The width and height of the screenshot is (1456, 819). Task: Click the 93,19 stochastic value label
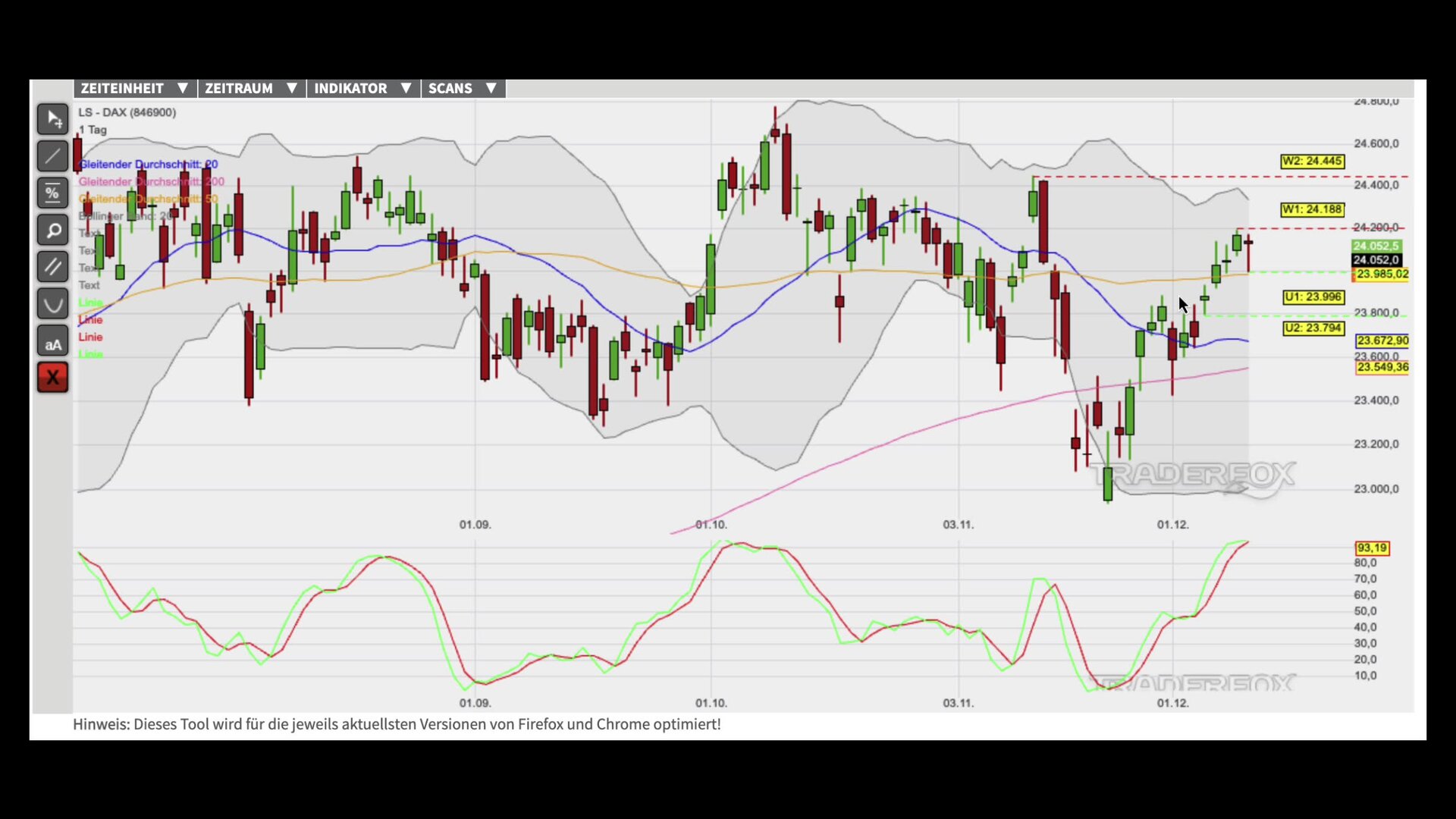pyautogui.click(x=1372, y=548)
